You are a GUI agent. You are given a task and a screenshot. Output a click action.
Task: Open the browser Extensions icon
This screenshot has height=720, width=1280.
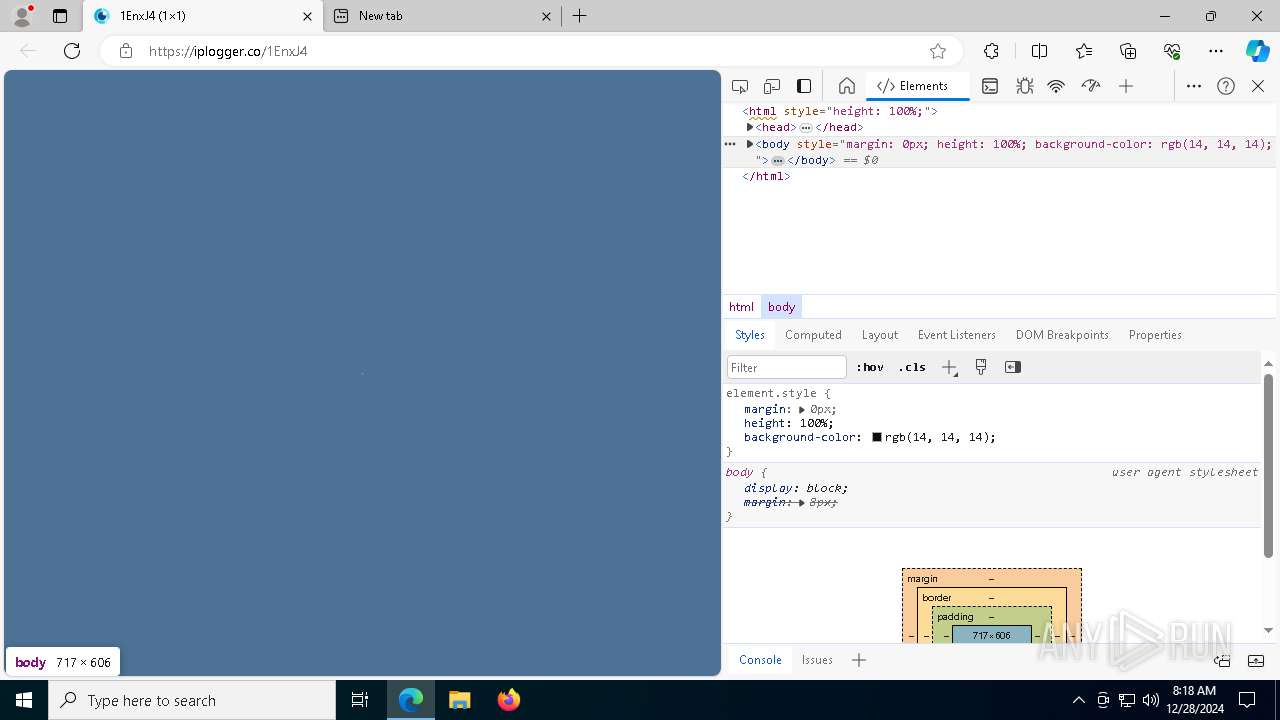991,51
